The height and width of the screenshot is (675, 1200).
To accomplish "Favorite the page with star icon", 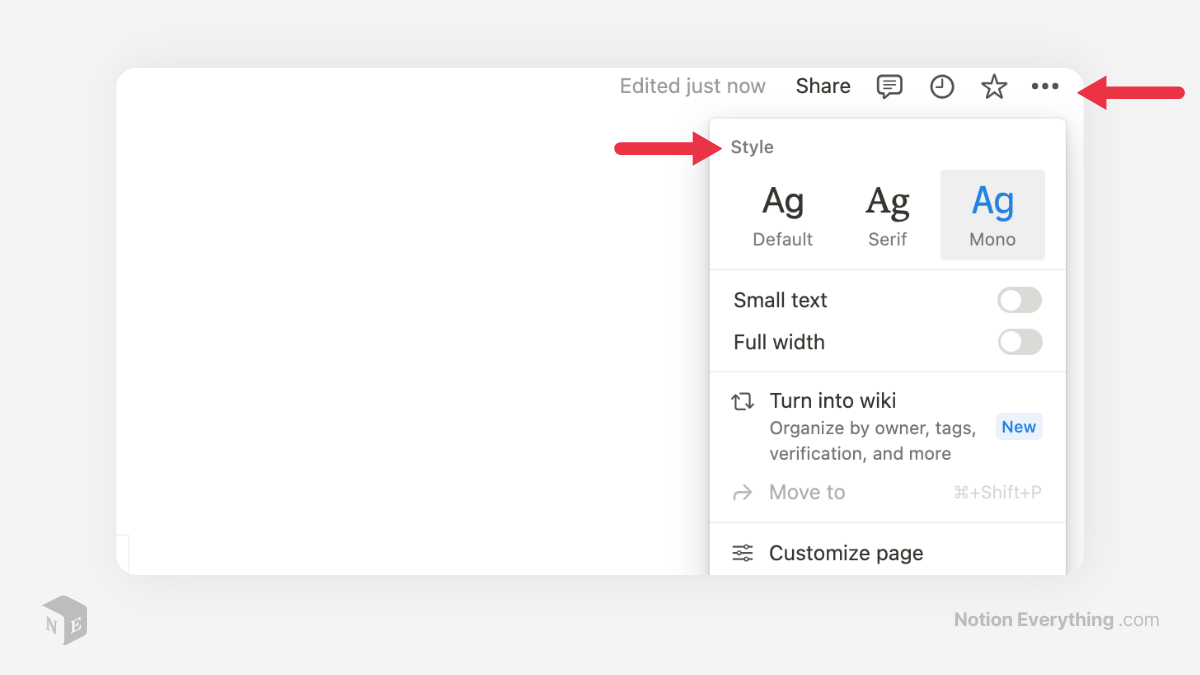I will tap(994, 86).
